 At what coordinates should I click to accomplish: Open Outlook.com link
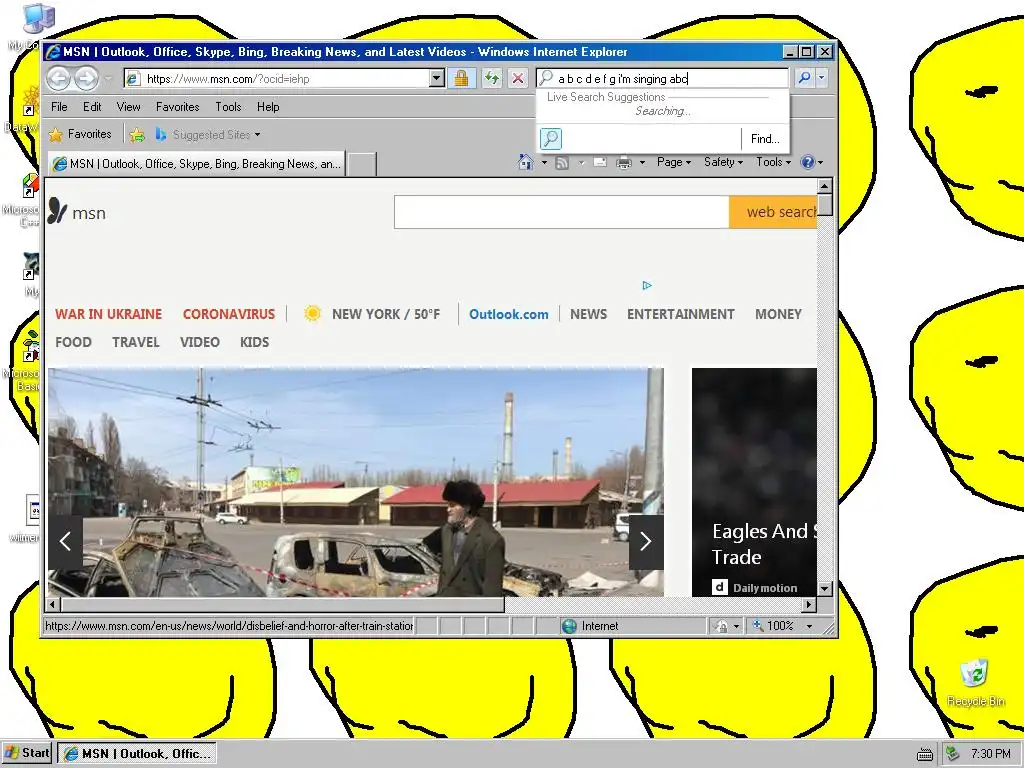pos(509,314)
